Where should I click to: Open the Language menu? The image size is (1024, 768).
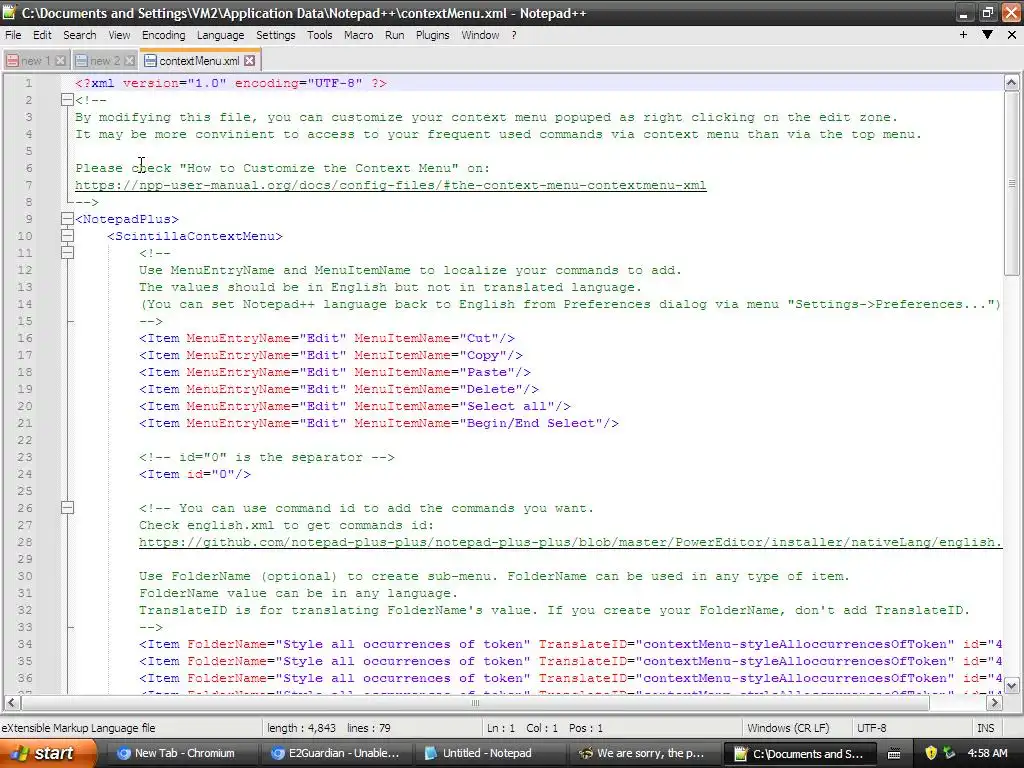click(221, 35)
